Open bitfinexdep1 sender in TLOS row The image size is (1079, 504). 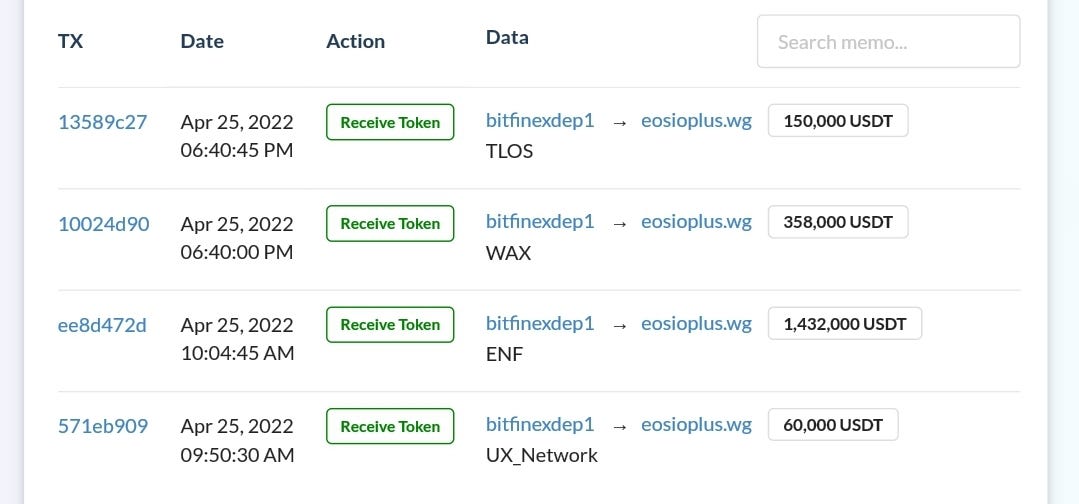tap(540, 120)
